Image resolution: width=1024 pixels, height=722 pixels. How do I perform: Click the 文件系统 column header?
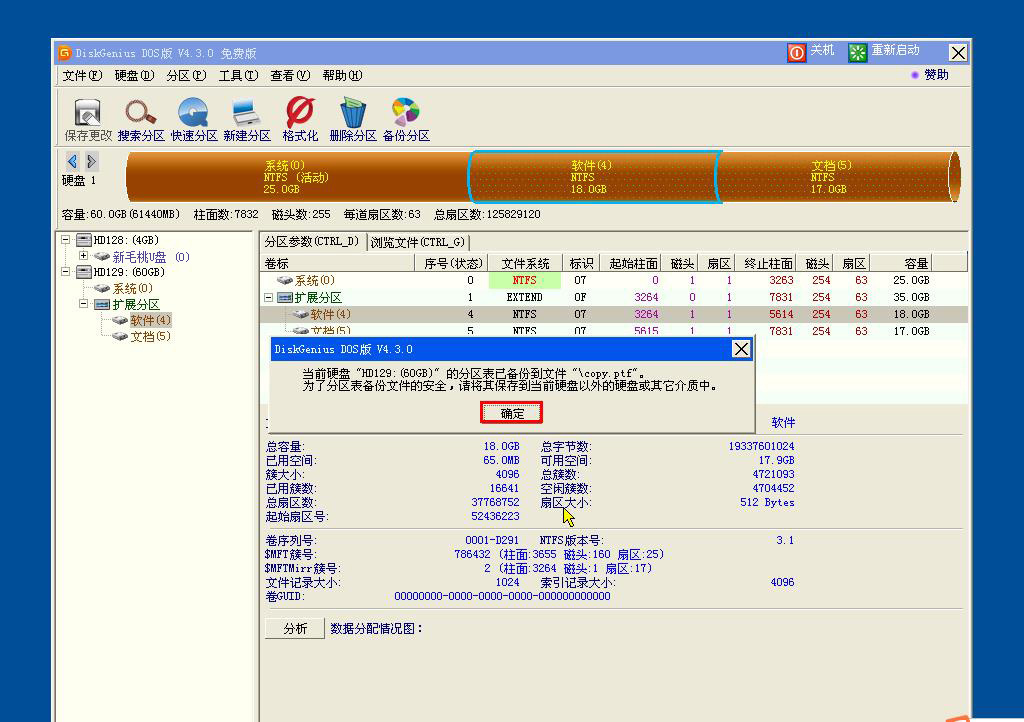click(525, 264)
